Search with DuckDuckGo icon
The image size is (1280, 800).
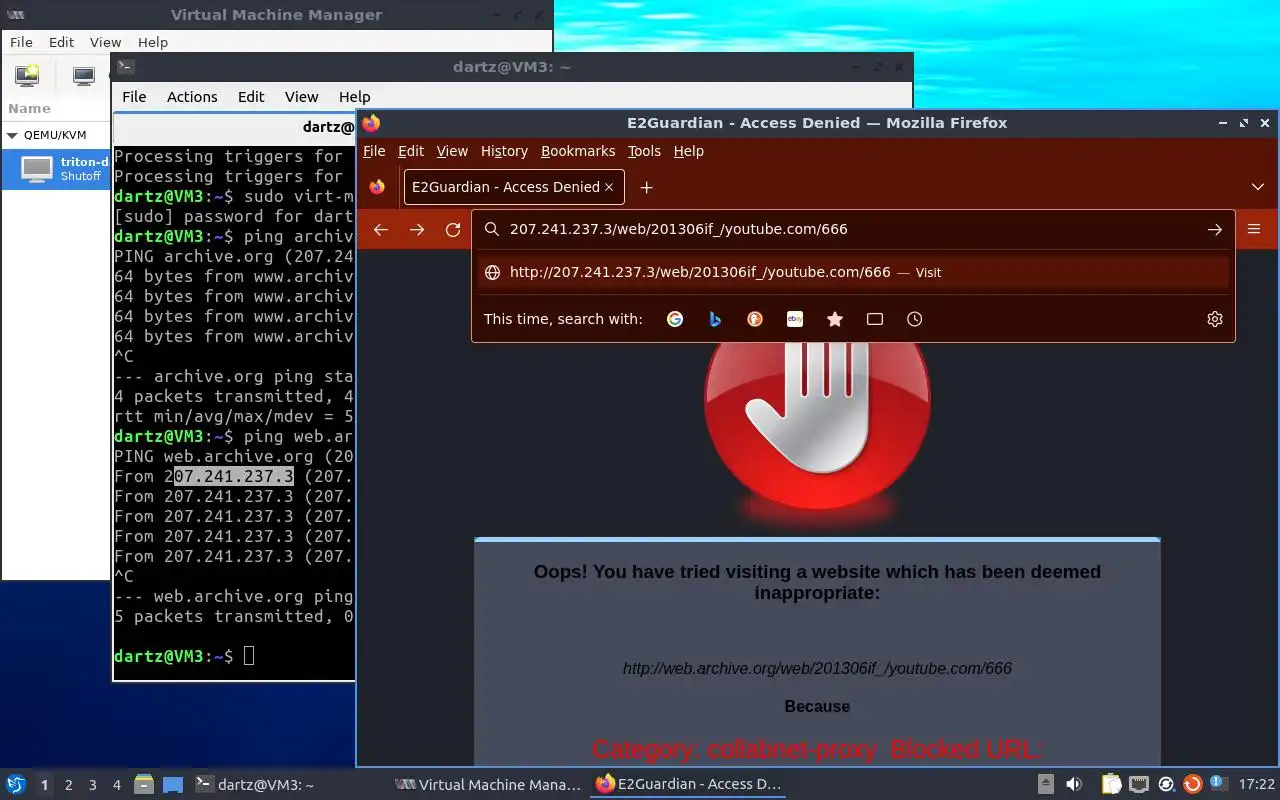click(x=755, y=319)
